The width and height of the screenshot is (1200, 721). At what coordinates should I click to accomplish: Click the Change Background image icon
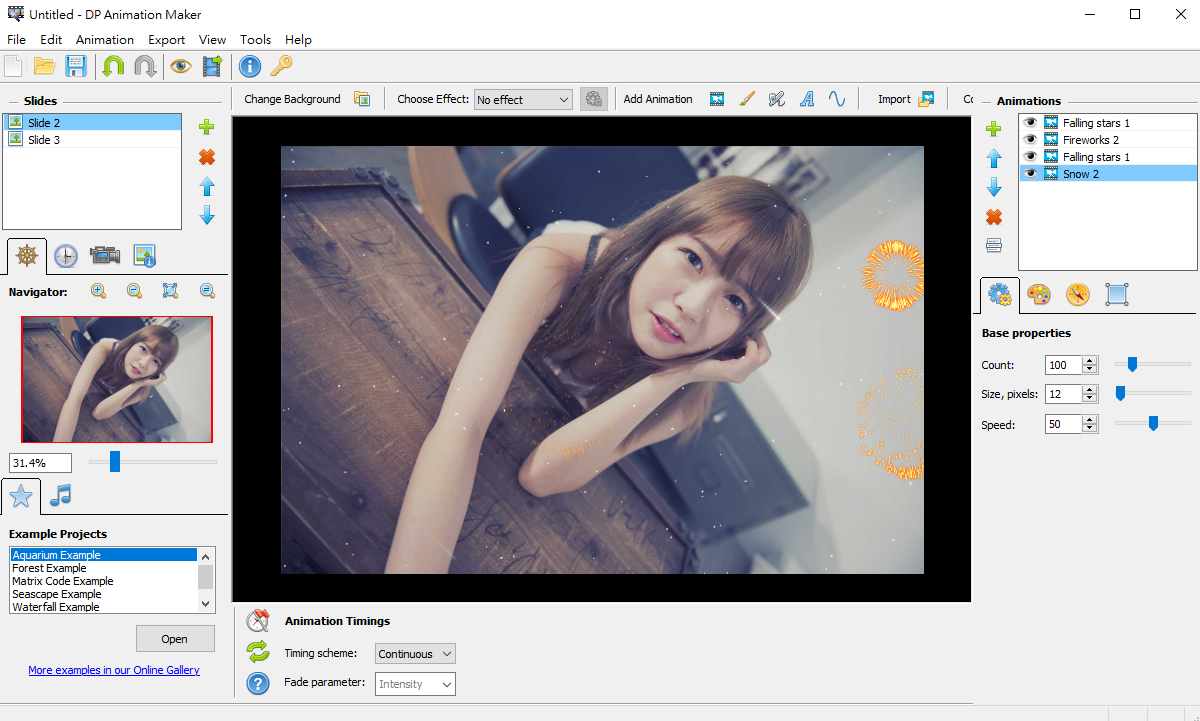click(x=362, y=99)
